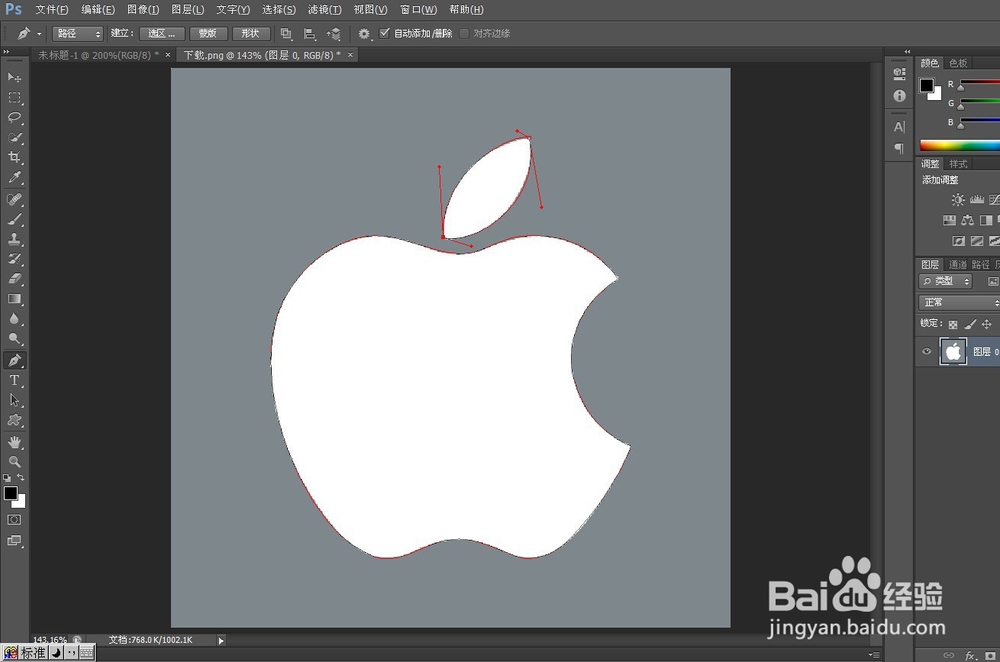Select the Rectangular Marquee tool
Viewport: 1000px width, 662px height.
[x=14, y=98]
